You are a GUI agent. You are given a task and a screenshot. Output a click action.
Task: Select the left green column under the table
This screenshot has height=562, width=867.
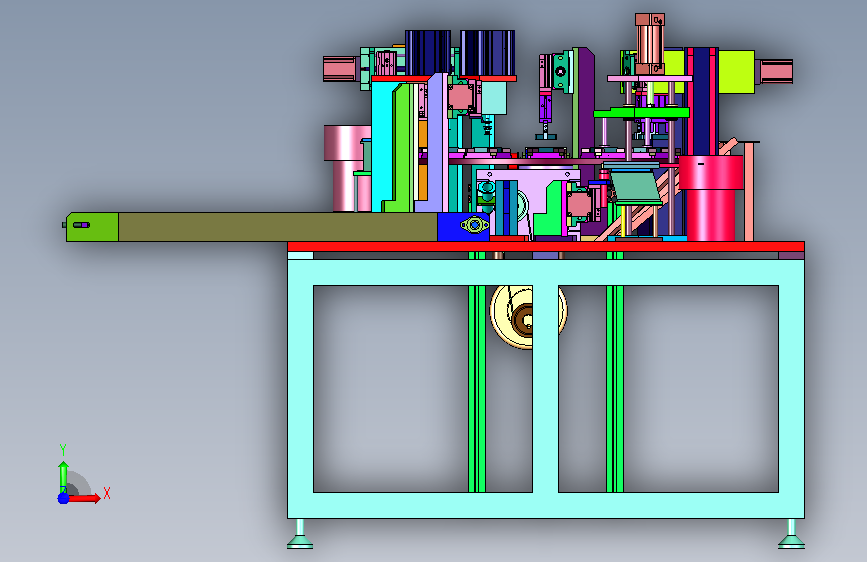point(477,388)
